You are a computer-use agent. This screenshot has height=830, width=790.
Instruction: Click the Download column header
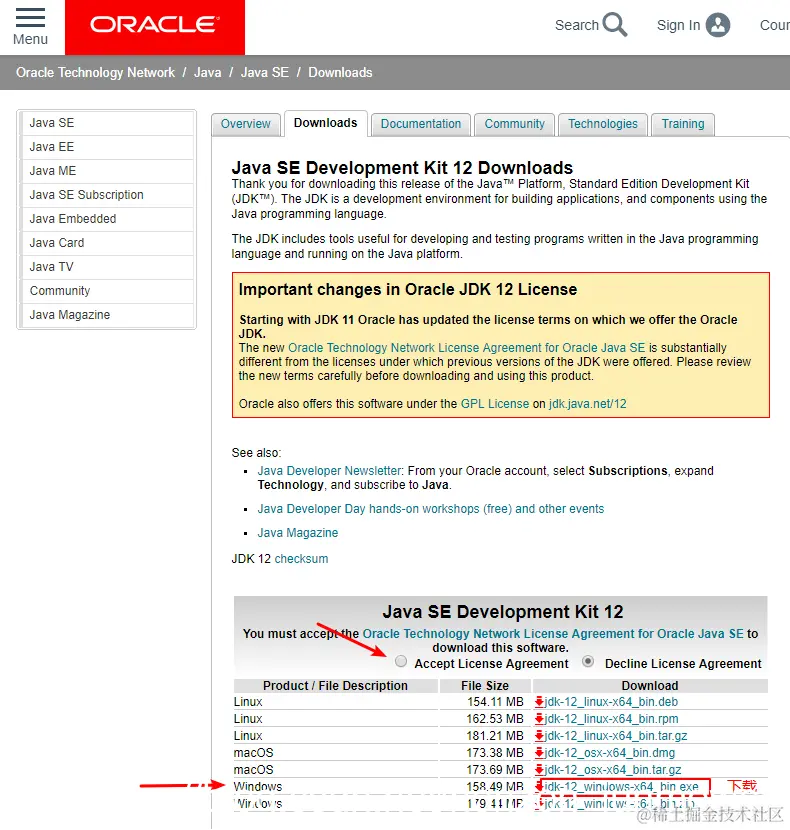click(650, 685)
